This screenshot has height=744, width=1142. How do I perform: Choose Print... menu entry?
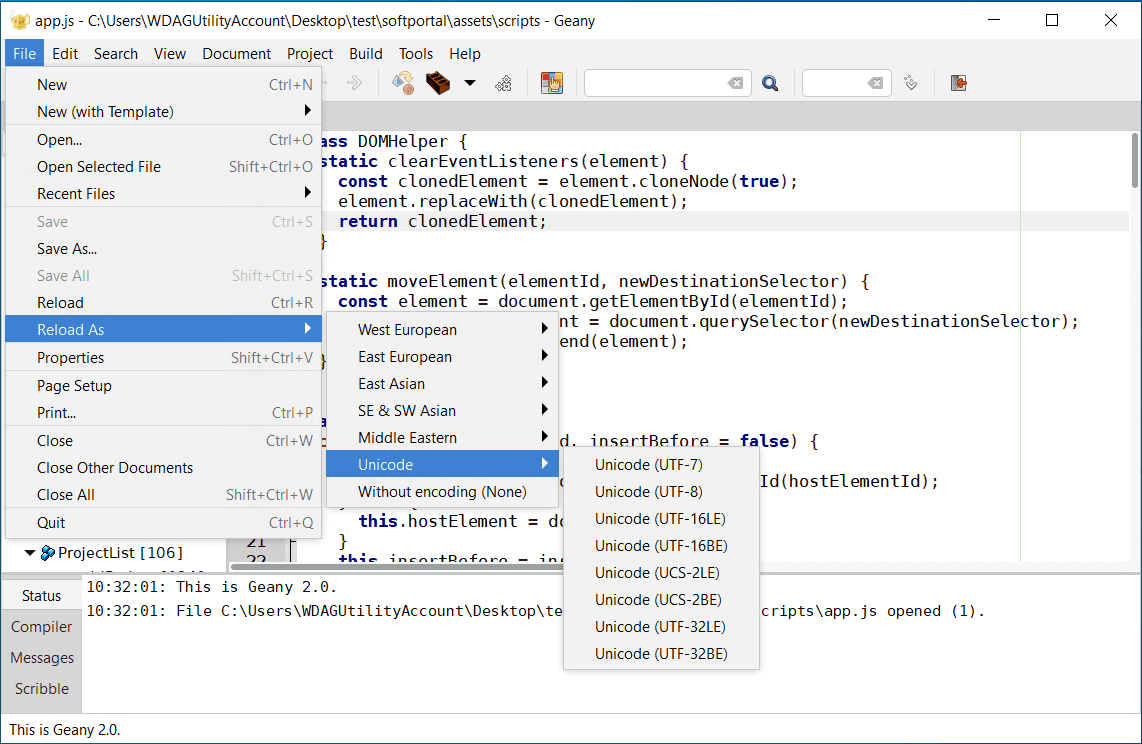pos(163,413)
